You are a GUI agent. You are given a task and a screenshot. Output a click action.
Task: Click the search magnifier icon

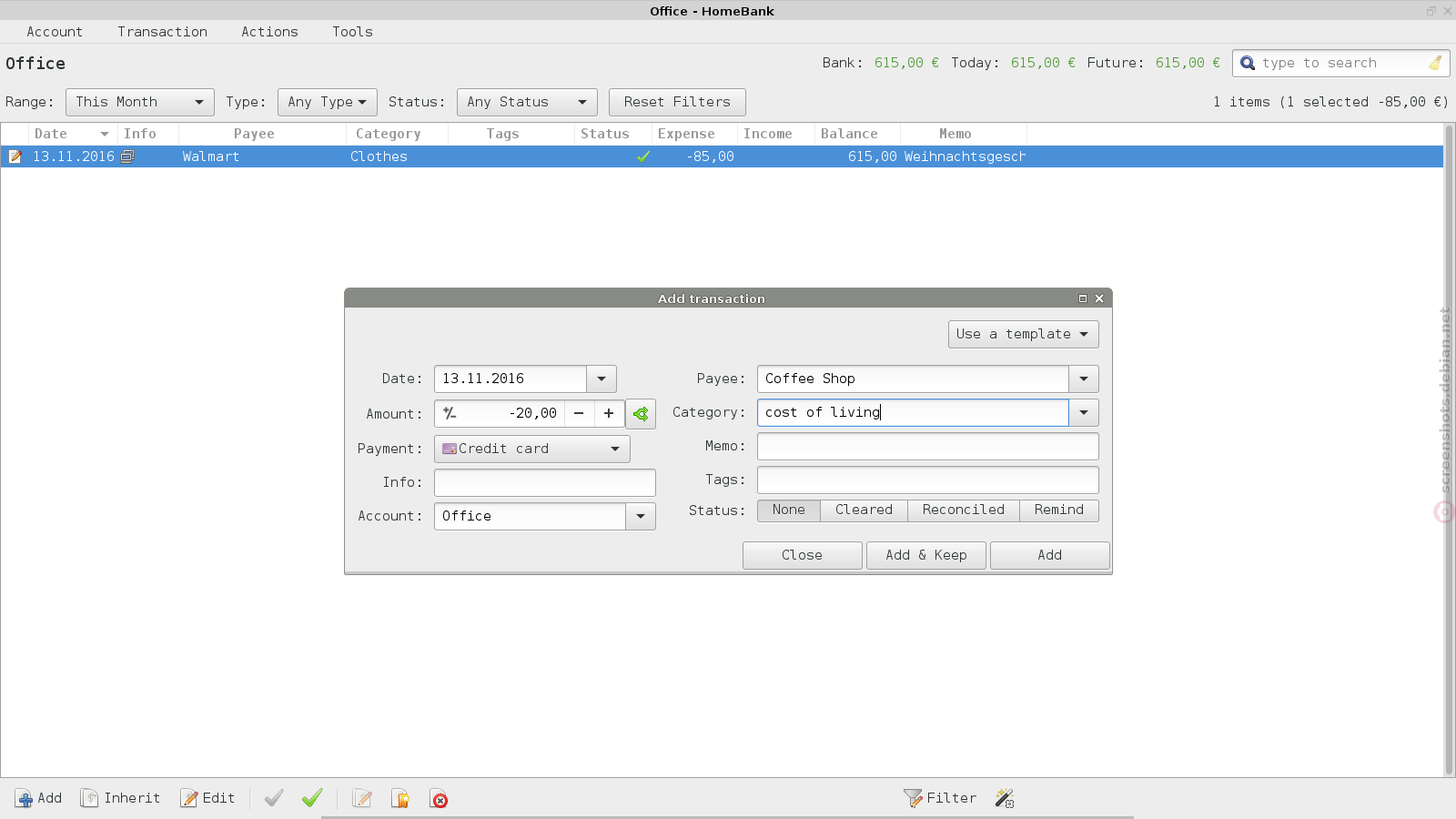(x=1248, y=63)
